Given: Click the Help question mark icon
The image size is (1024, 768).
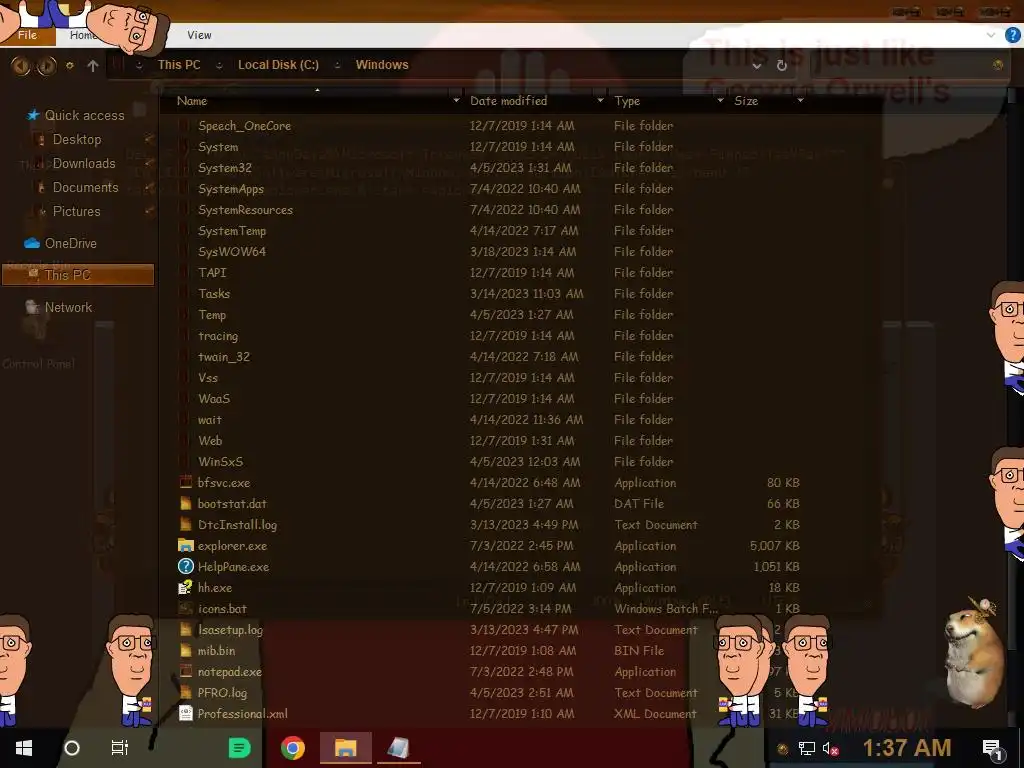Looking at the screenshot, I should point(1012,35).
